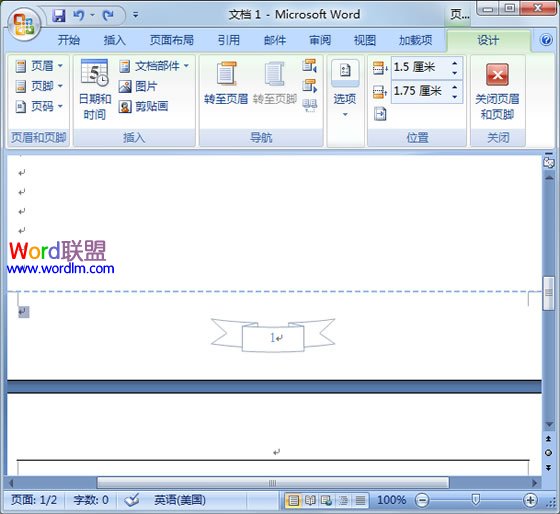Open the 文档部件 dropdown

[x=154, y=66]
